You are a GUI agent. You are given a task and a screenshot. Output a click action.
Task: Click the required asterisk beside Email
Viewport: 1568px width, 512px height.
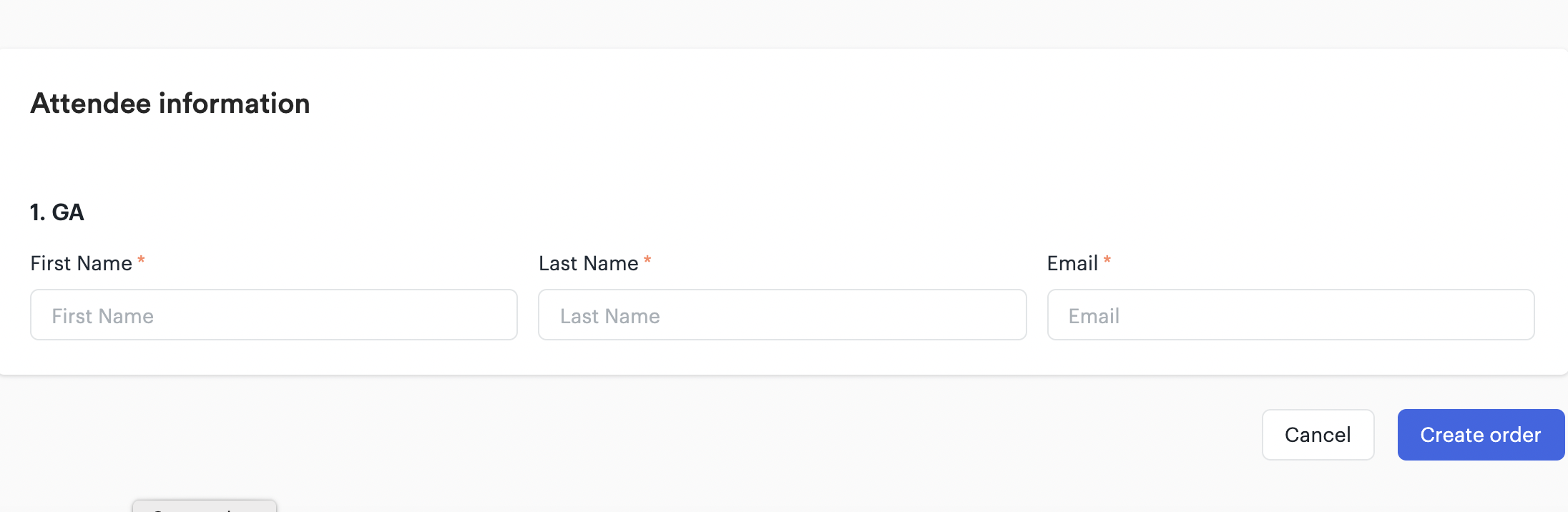pyautogui.click(x=1107, y=260)
